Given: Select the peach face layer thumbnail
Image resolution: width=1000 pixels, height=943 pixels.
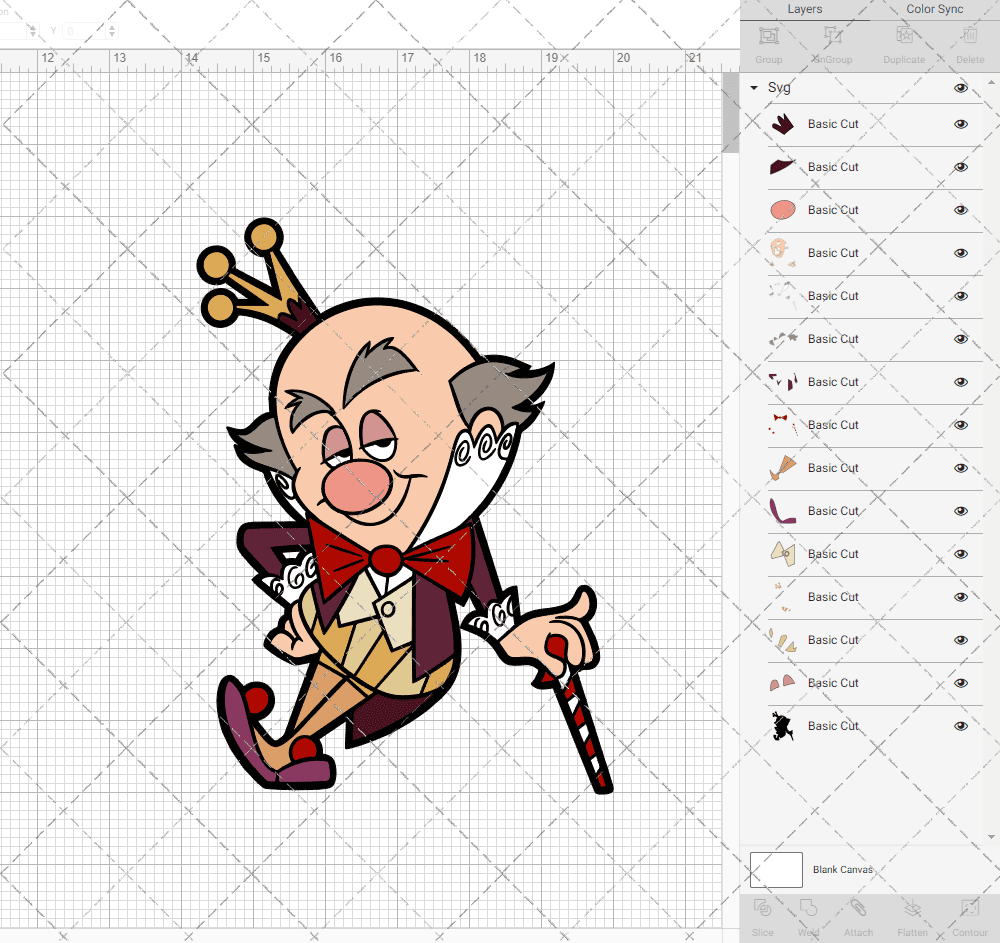Looking at the screenshot, I should [783, 252].
